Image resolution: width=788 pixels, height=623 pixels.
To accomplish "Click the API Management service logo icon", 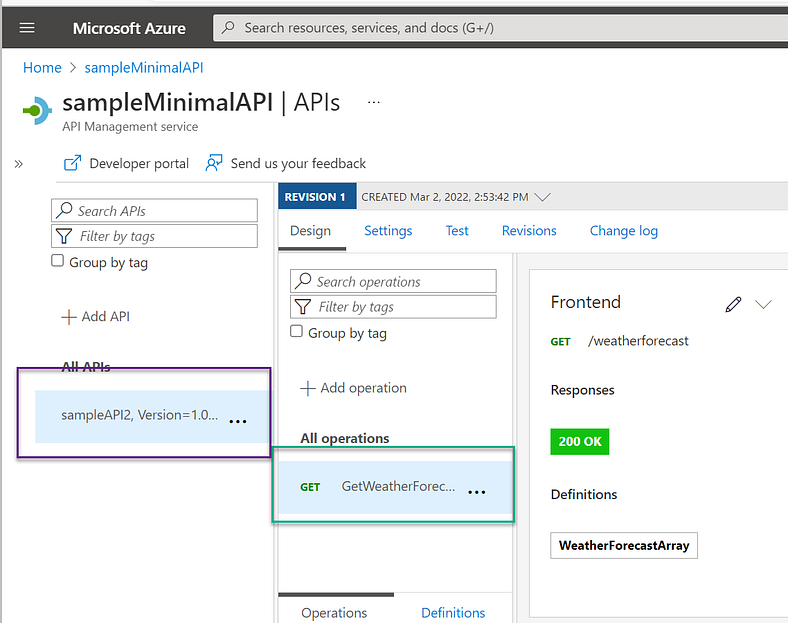I will point(37,110).
